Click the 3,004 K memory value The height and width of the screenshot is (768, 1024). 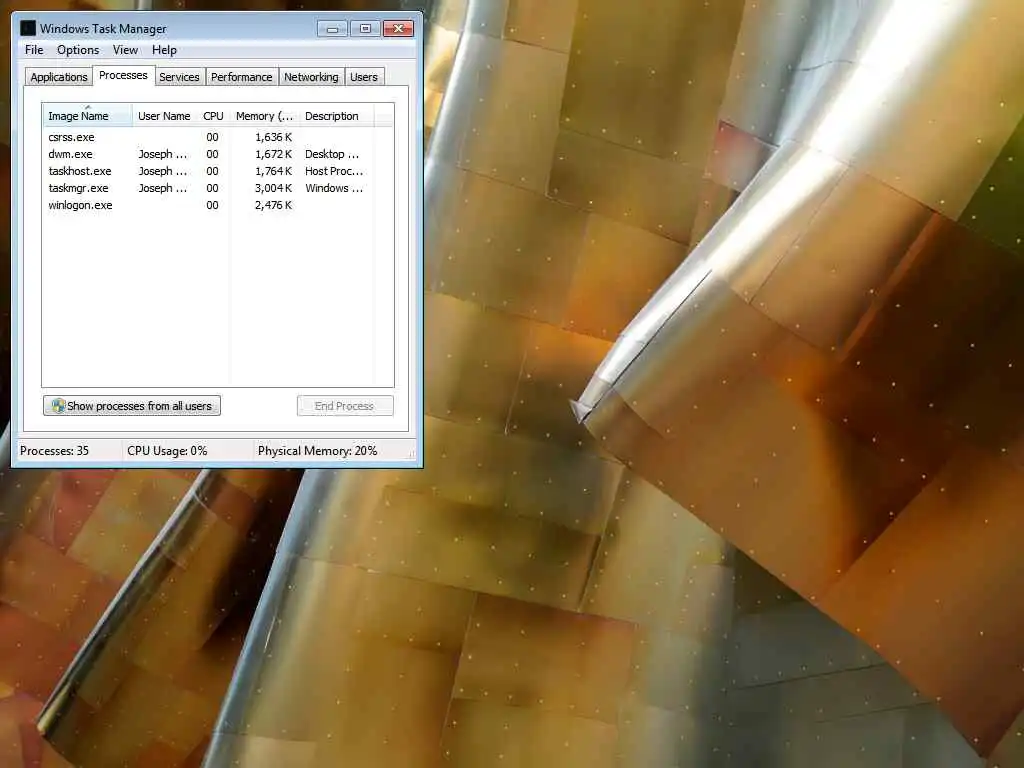click(x=274, y=188)
